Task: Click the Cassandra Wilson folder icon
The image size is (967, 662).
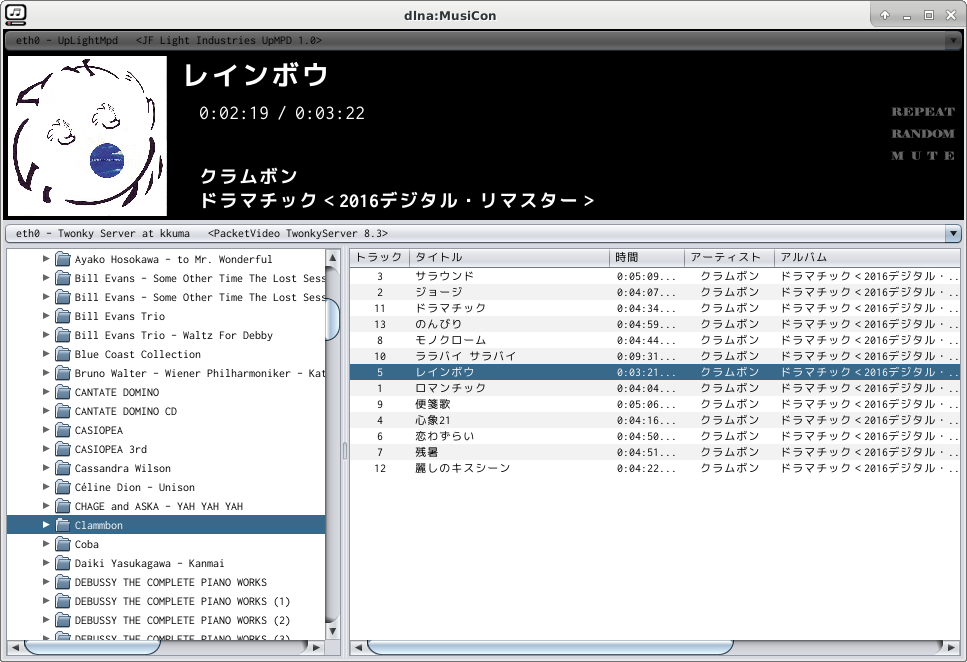Action: tap(62, 468)
